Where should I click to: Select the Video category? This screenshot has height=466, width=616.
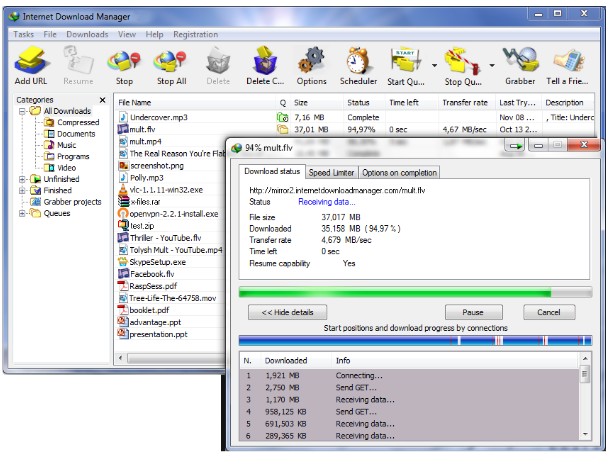[x=60, y=168]
